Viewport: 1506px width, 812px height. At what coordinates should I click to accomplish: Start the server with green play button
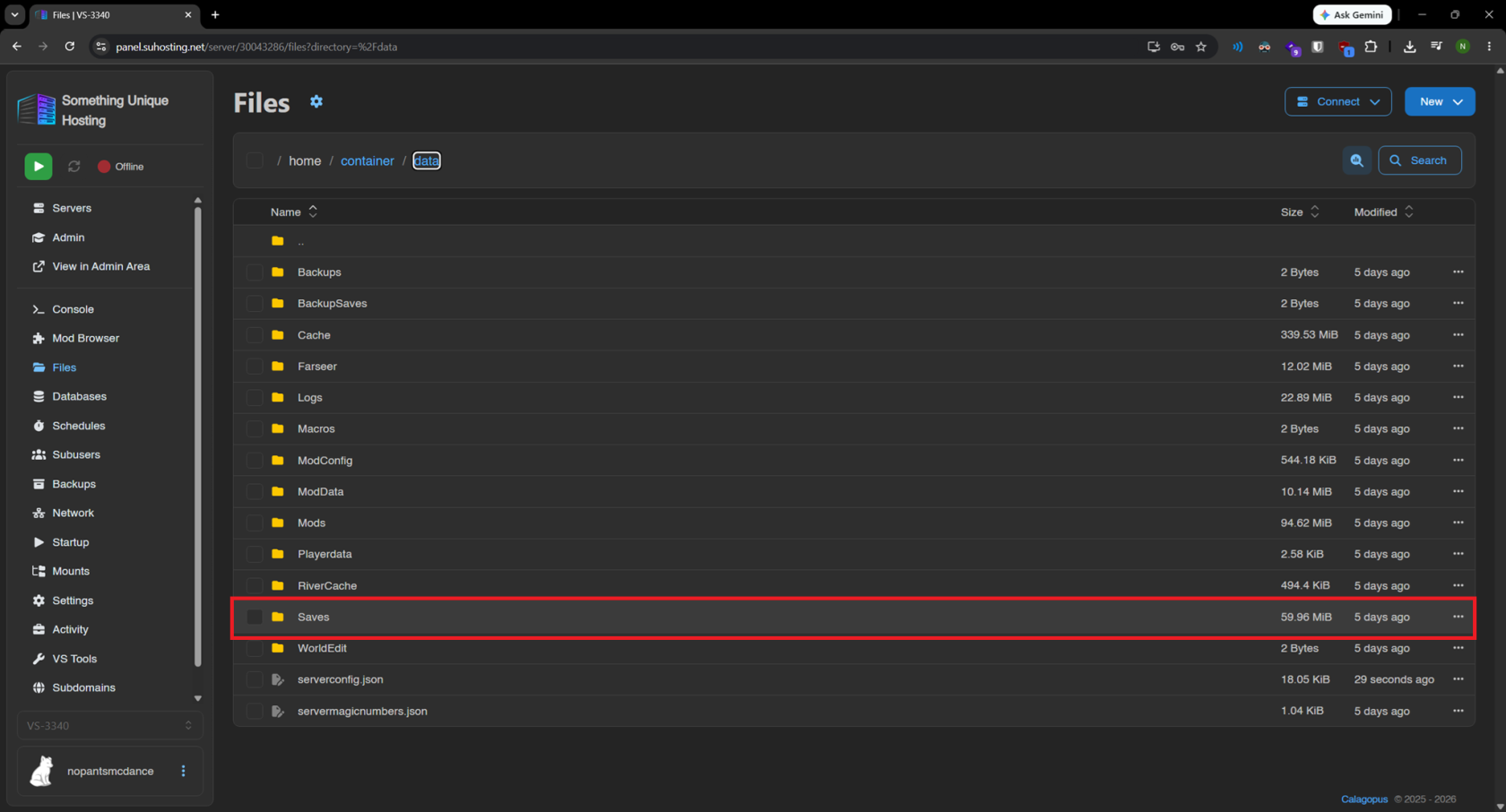pyautogui.click(x=39, y=167)
